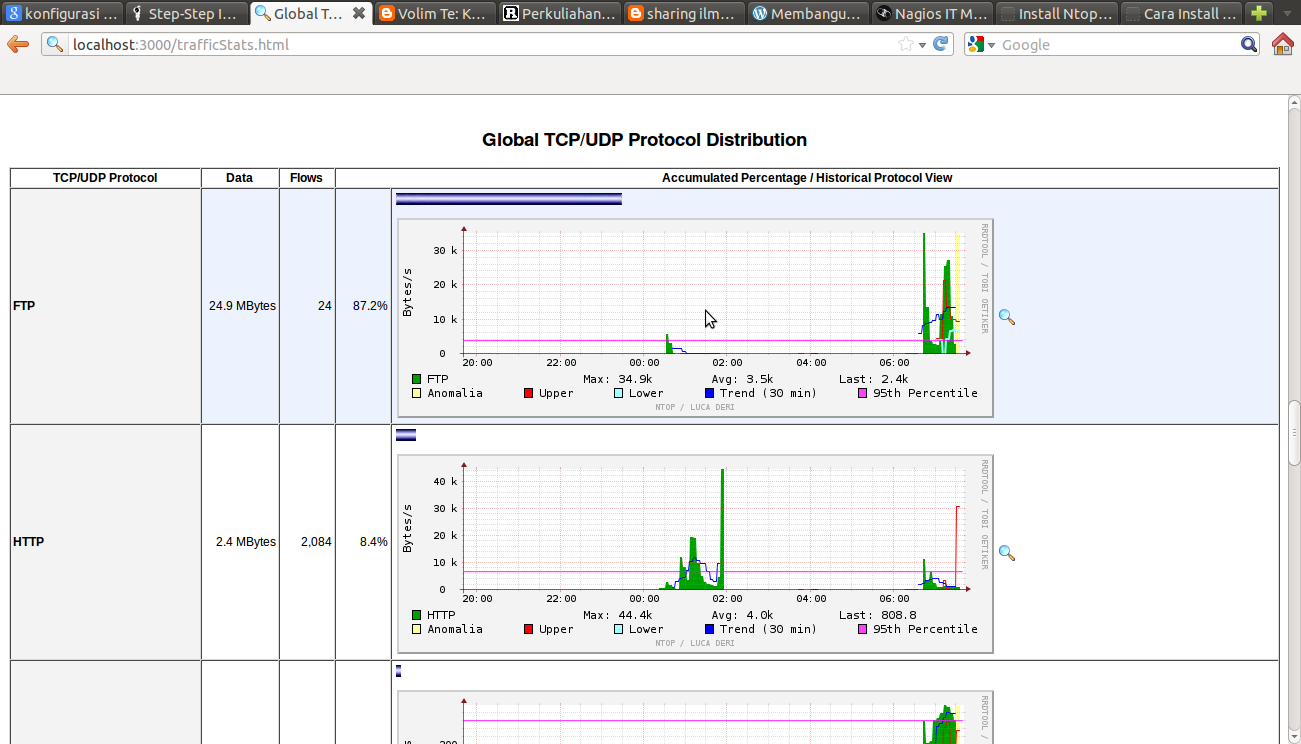Open the HTTP historical traffic graph
Viewport: 1301px width, 744px height.
695,553
